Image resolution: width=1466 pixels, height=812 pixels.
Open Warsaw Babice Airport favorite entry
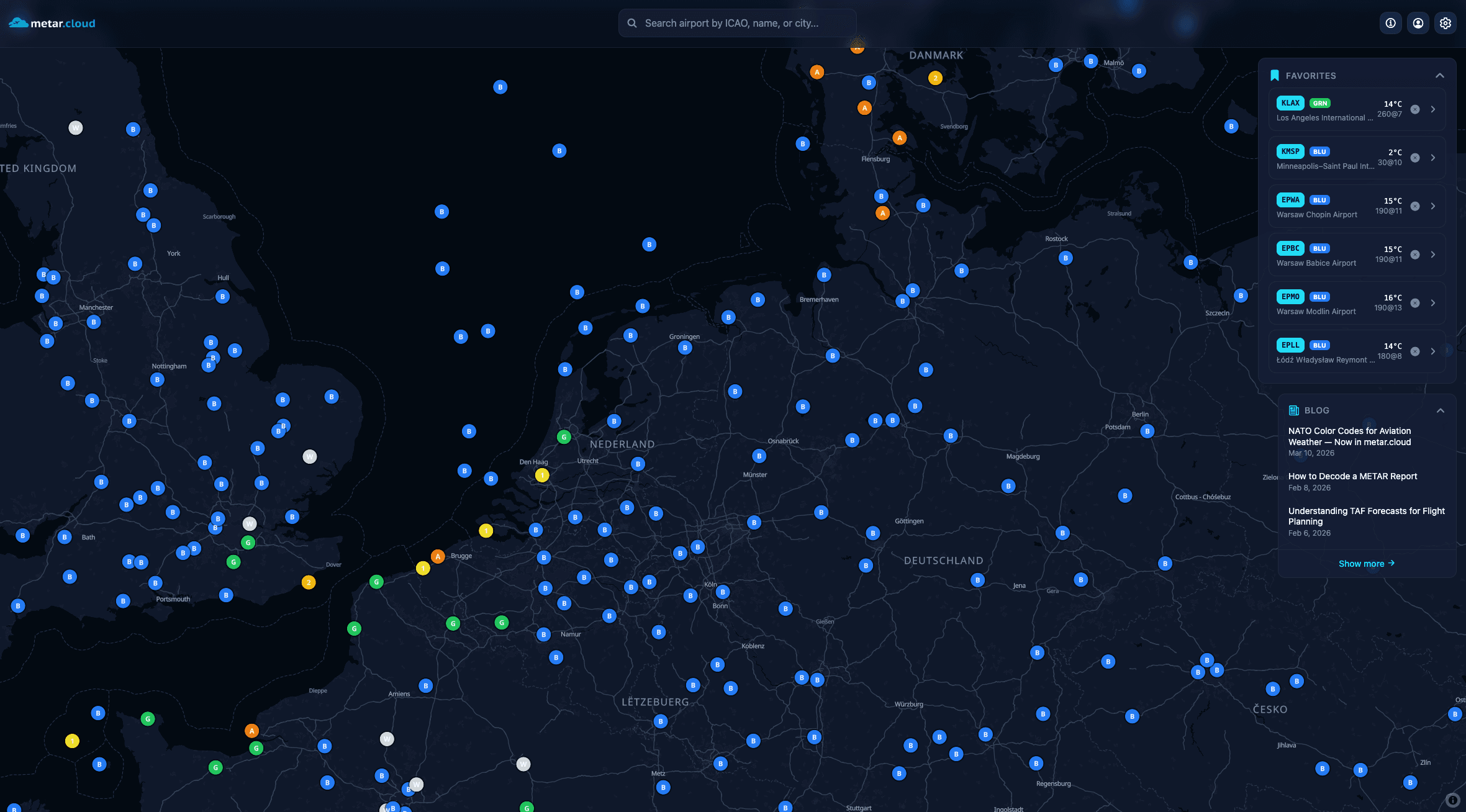(x=1316, y=263)
